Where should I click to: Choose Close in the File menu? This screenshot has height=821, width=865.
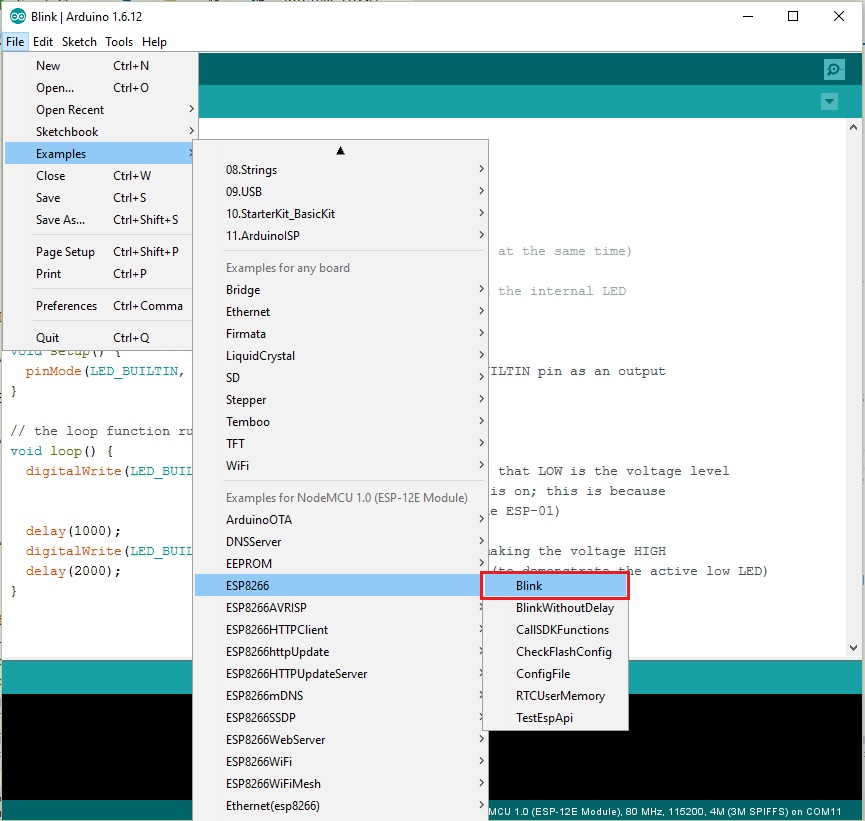click(x=99, y=176)
